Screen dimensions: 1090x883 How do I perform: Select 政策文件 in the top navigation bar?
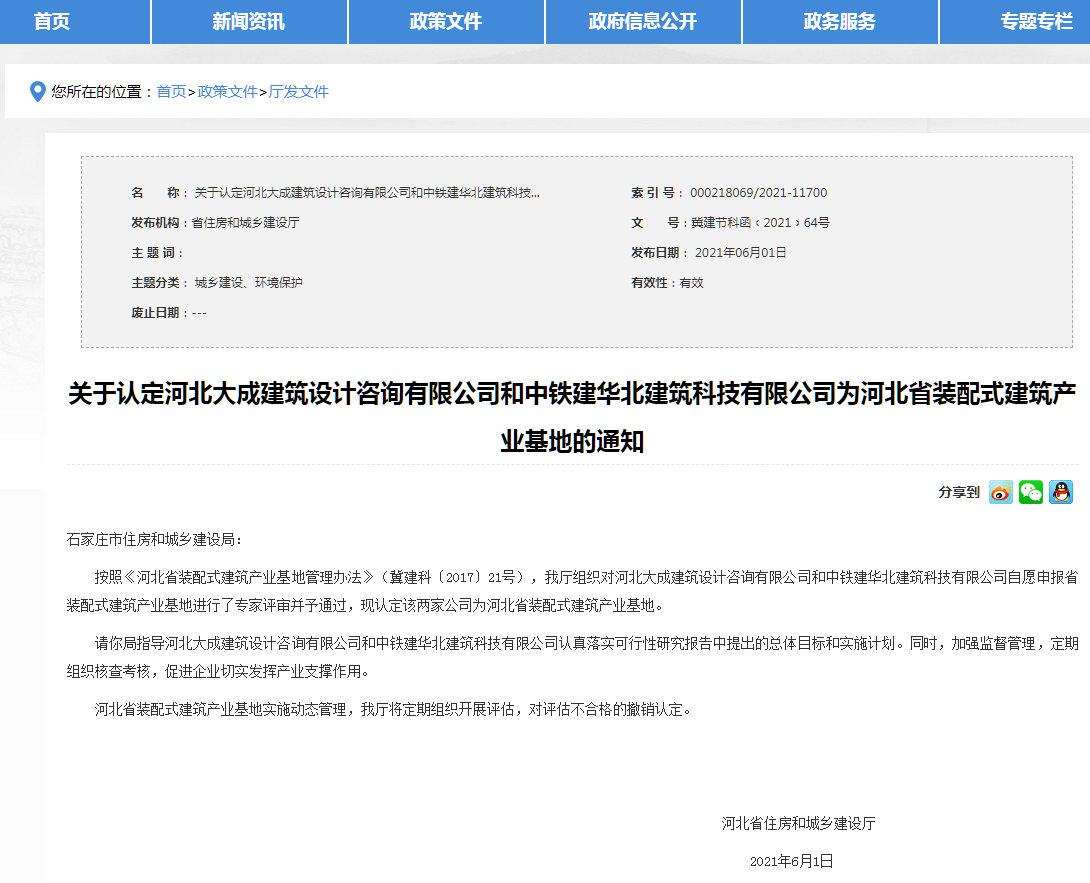click(x=446, y=21)
